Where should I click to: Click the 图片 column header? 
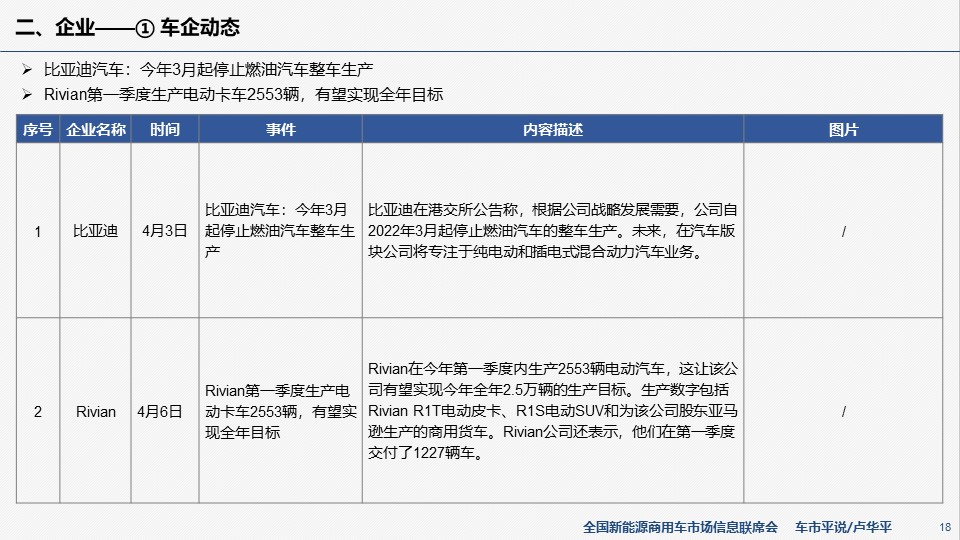(843, 129)
